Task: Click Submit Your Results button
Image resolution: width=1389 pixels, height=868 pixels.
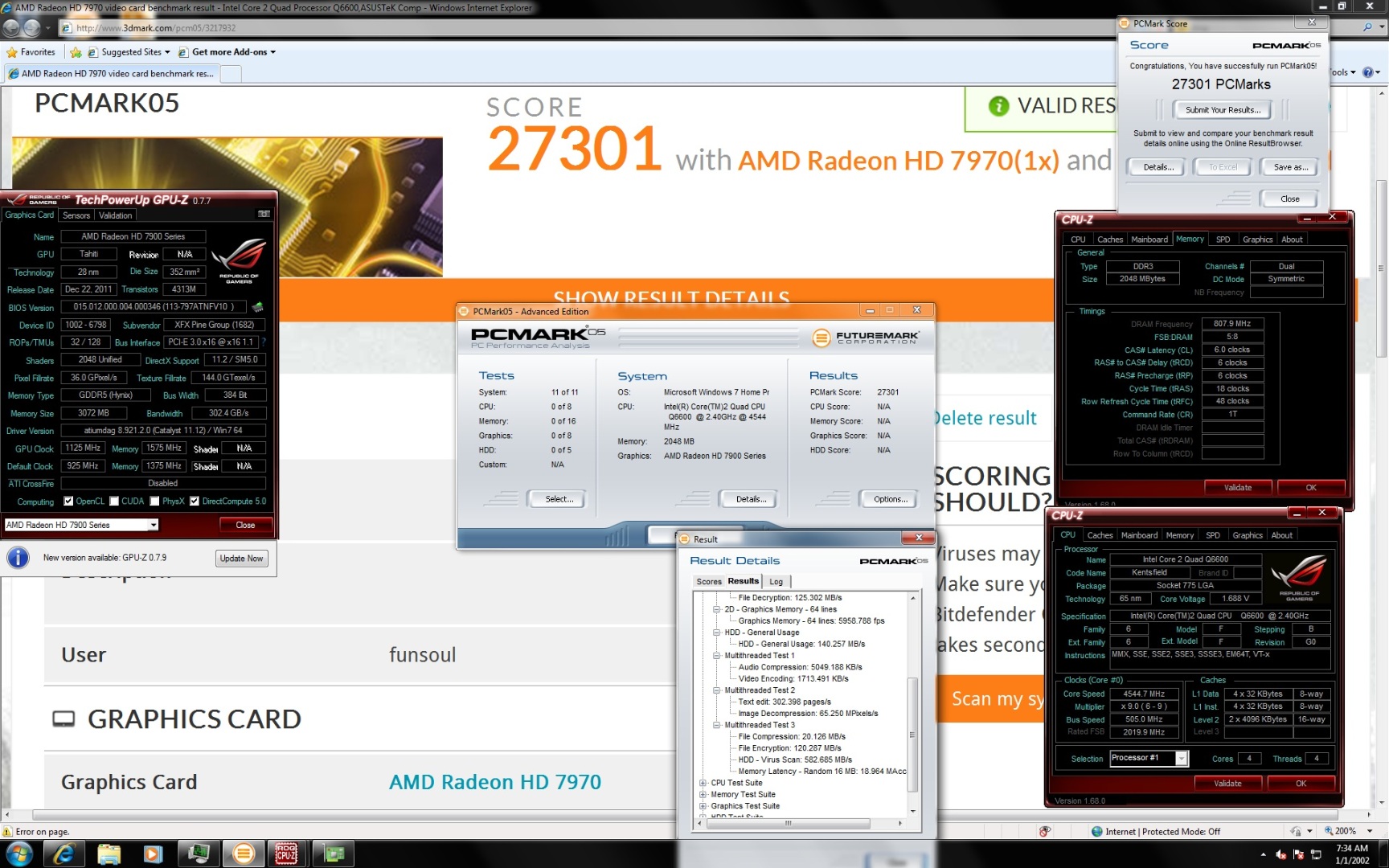Action: [1222, 110]
